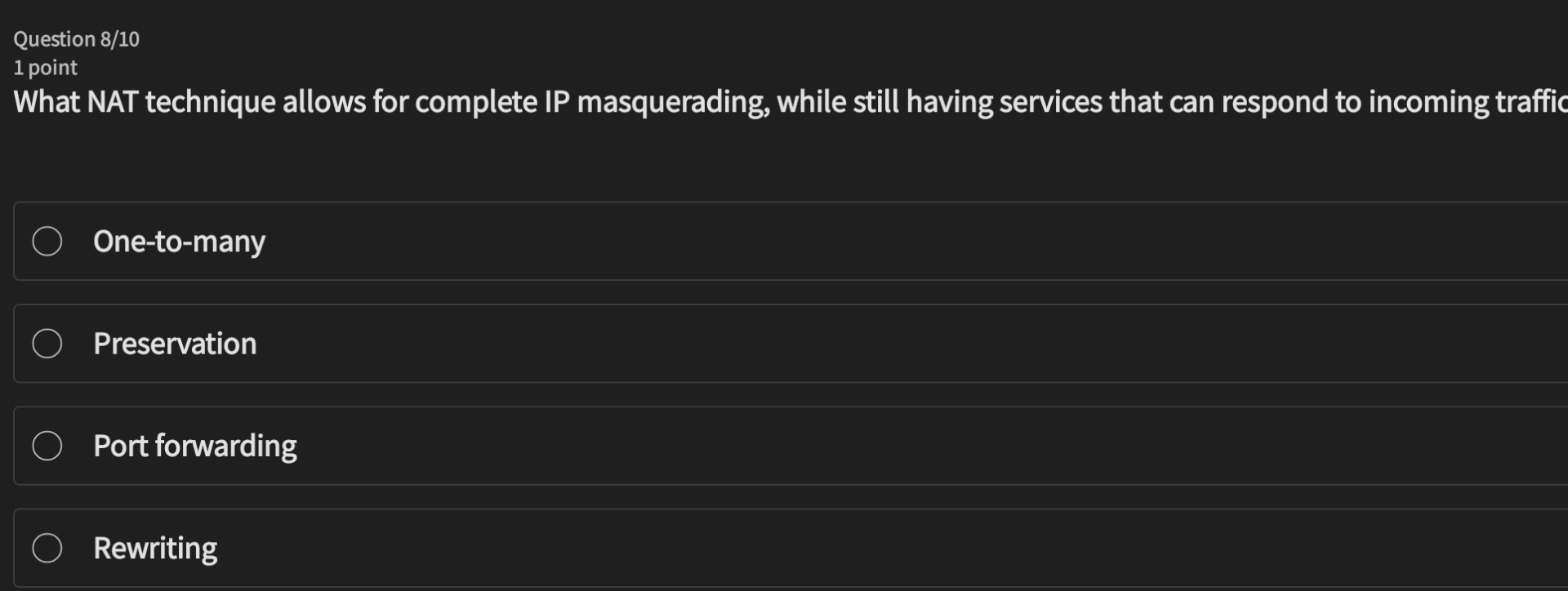Viewport: 1568px width, 591px height.
Task: Select the Rewriting radio button
Action: click(x=47, y=549)
